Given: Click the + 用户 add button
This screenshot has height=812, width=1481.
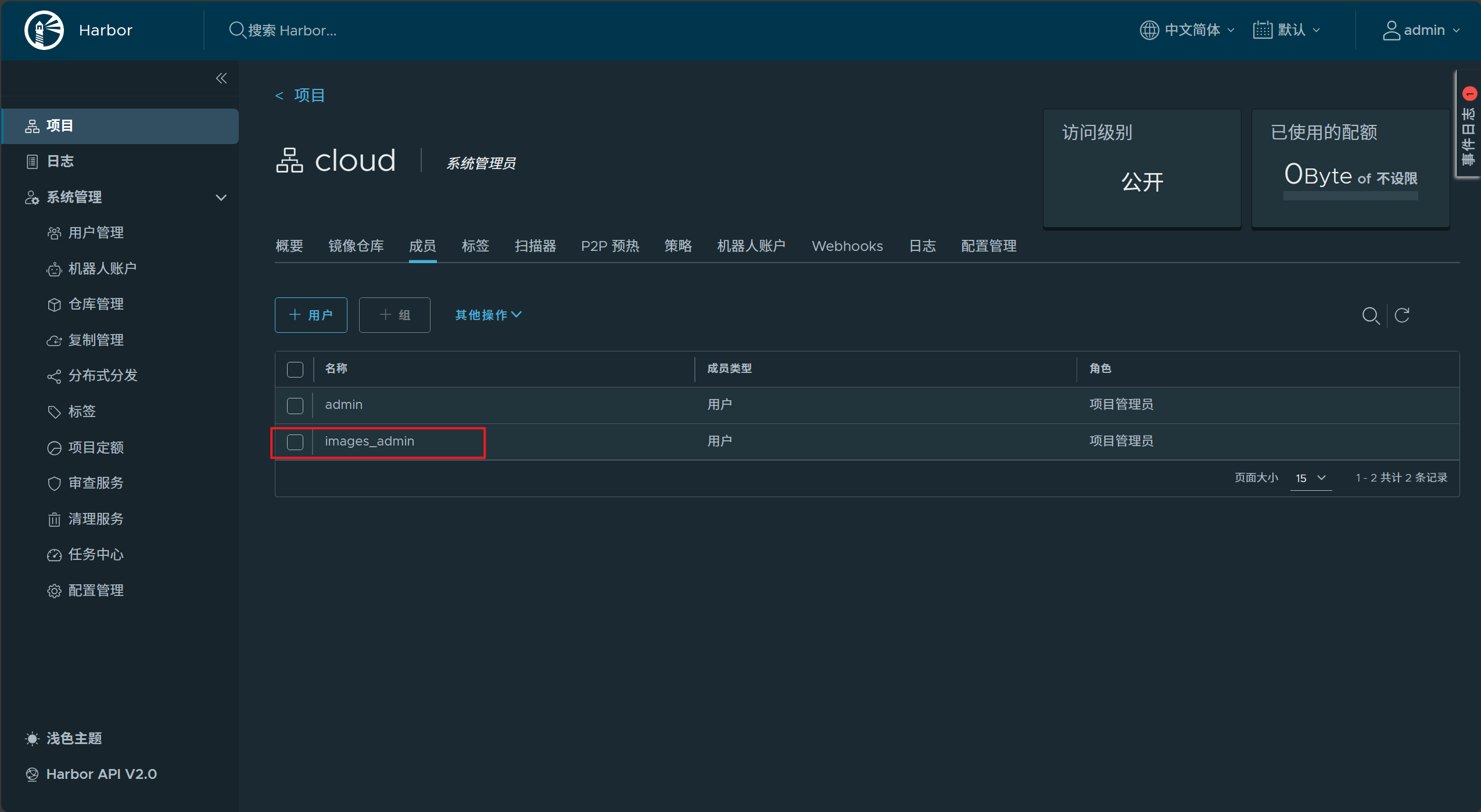Looking at the screenshot, I should pyautogui.click(x=311, y=315).
